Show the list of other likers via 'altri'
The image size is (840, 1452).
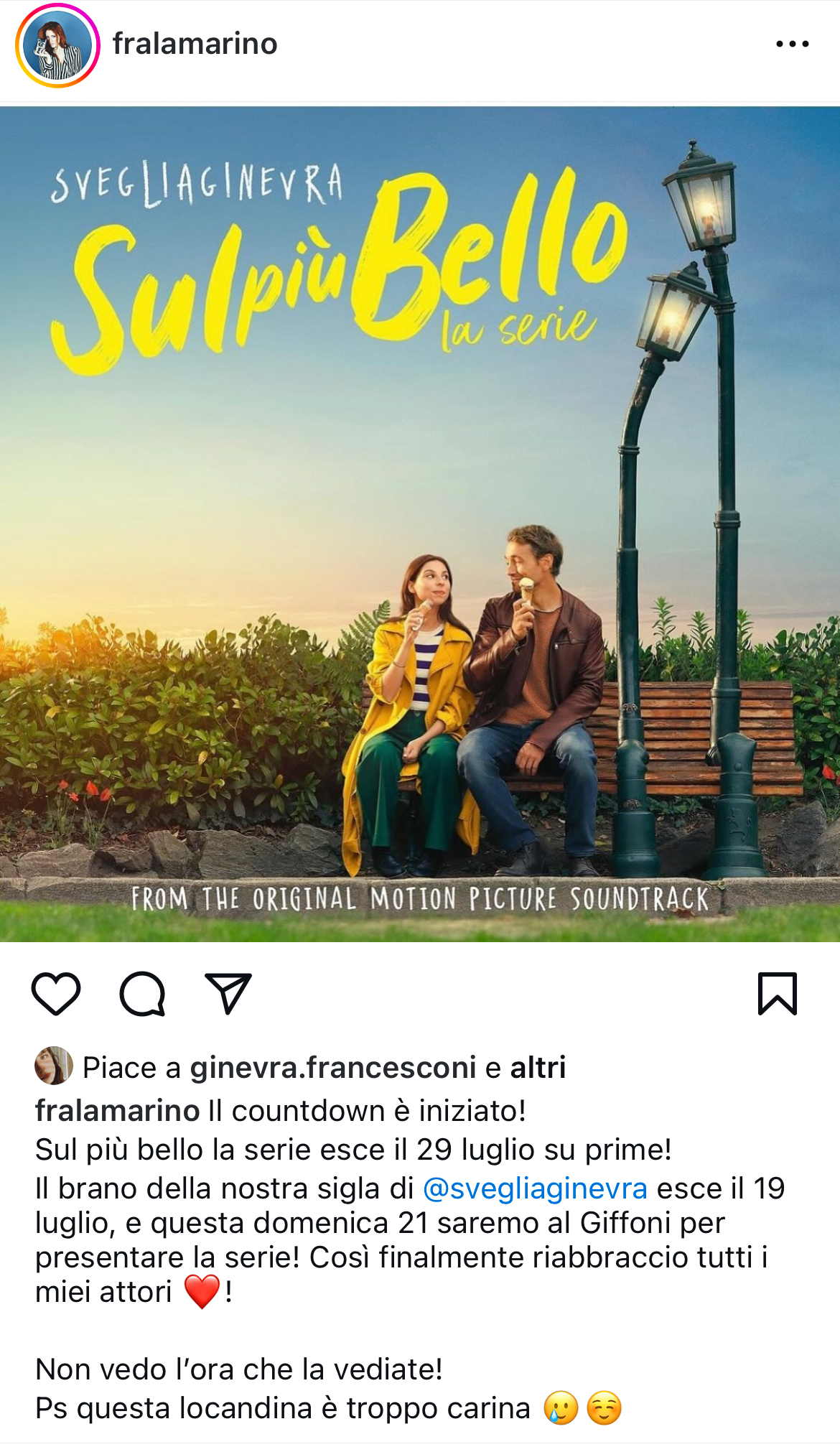coord(538,1068)
